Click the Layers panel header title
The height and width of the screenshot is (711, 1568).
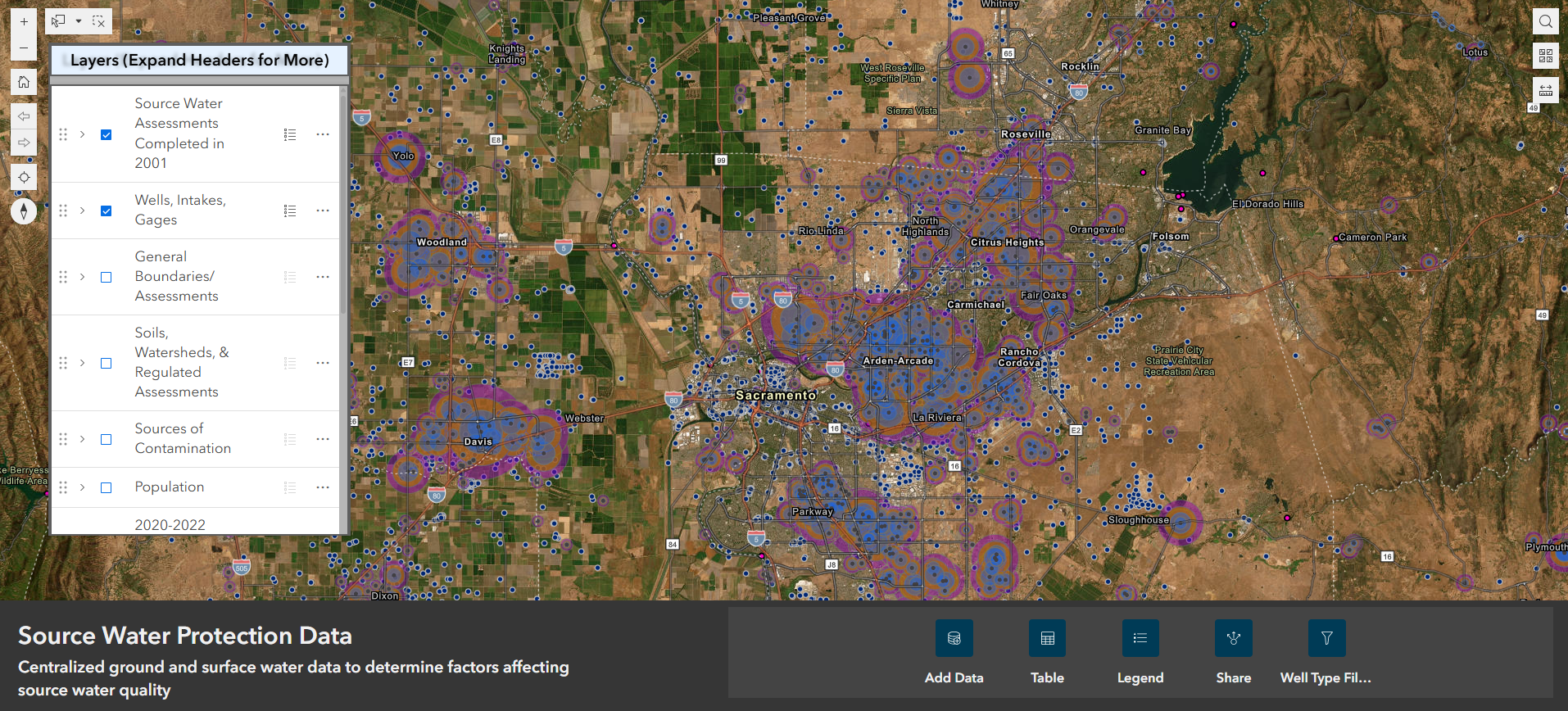tap(200, 60)
